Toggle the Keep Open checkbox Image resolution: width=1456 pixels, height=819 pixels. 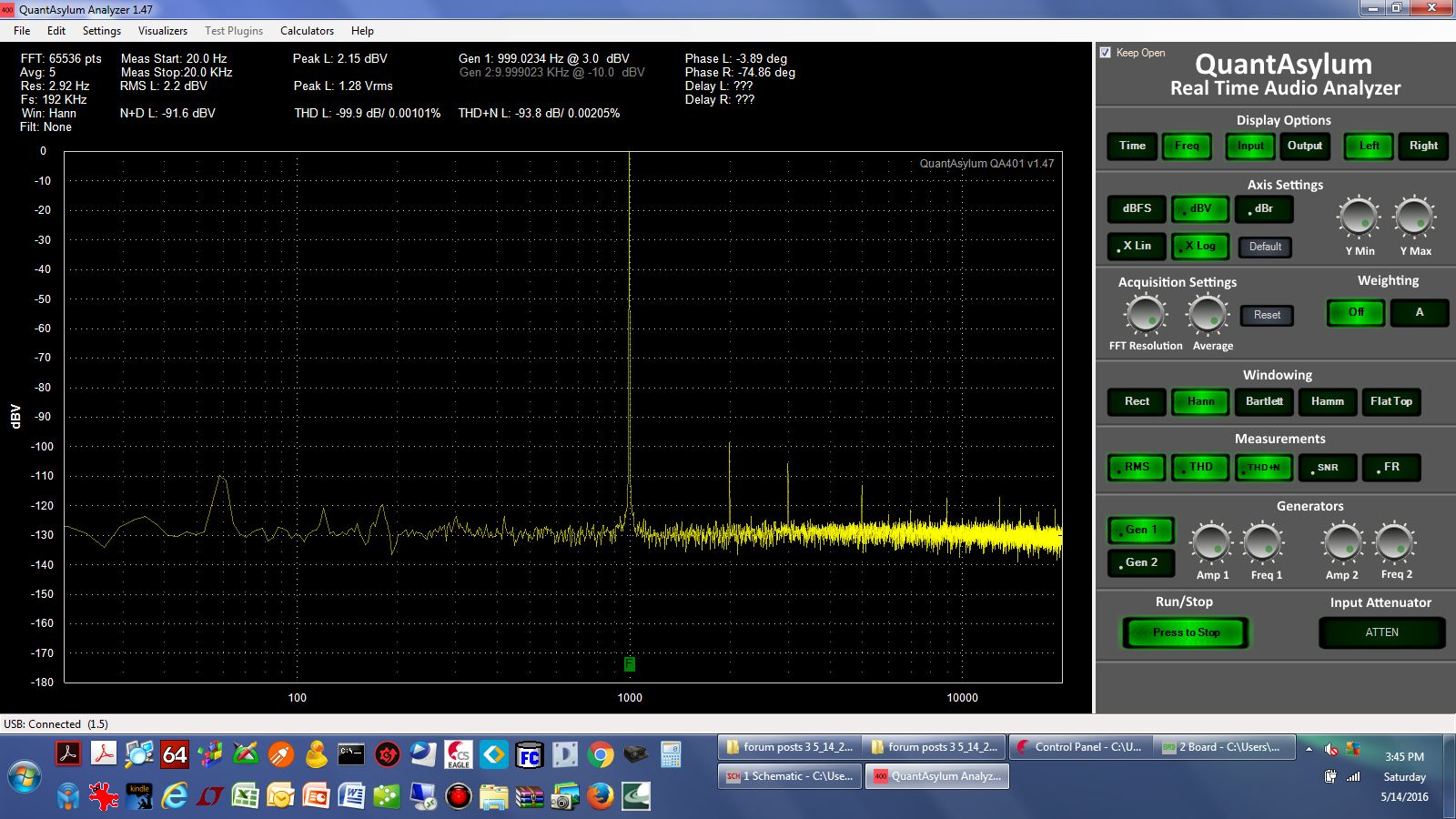pyautogui.click(x=1106, y=53)
